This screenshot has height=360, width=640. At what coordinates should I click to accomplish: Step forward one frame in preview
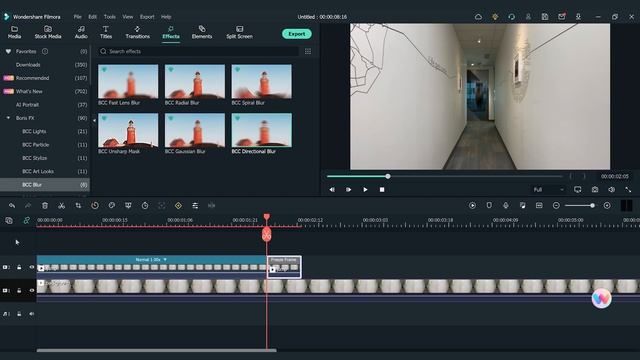[348, 190]
